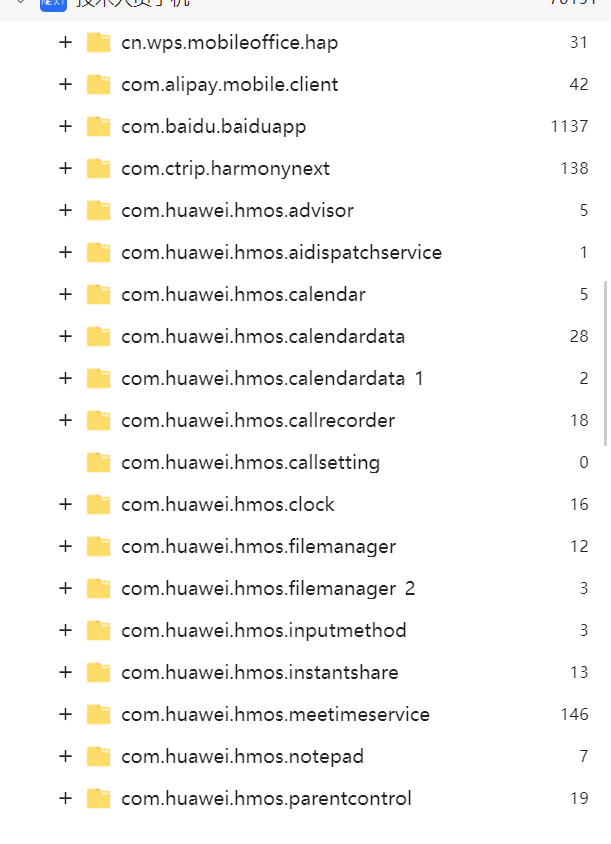
Task: Click folder icon of com.baidu.baiduapp
Action: pos(99,126)
